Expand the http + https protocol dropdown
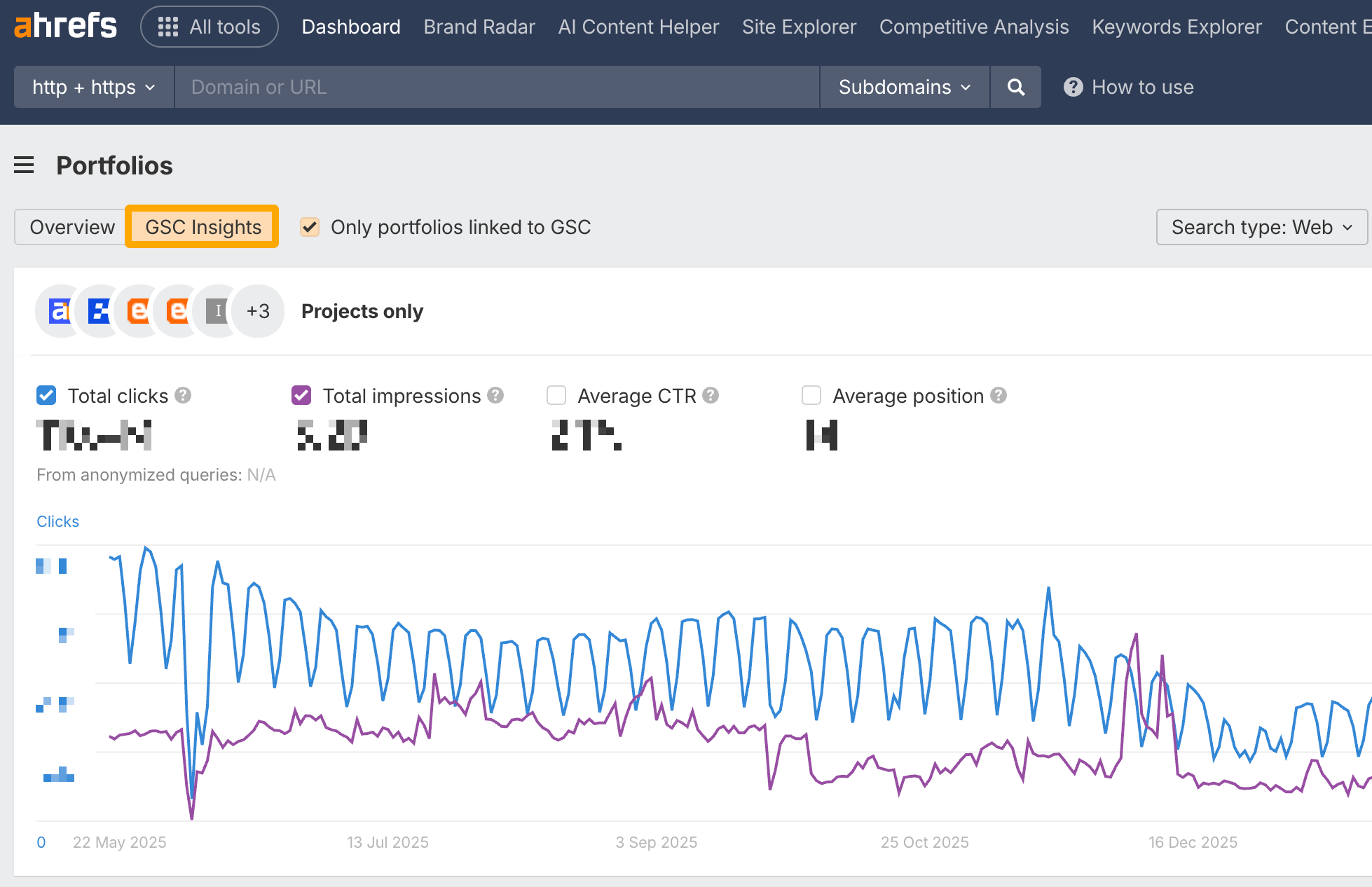The height and width of the screenshot is (887, 1372). point(94,87)
